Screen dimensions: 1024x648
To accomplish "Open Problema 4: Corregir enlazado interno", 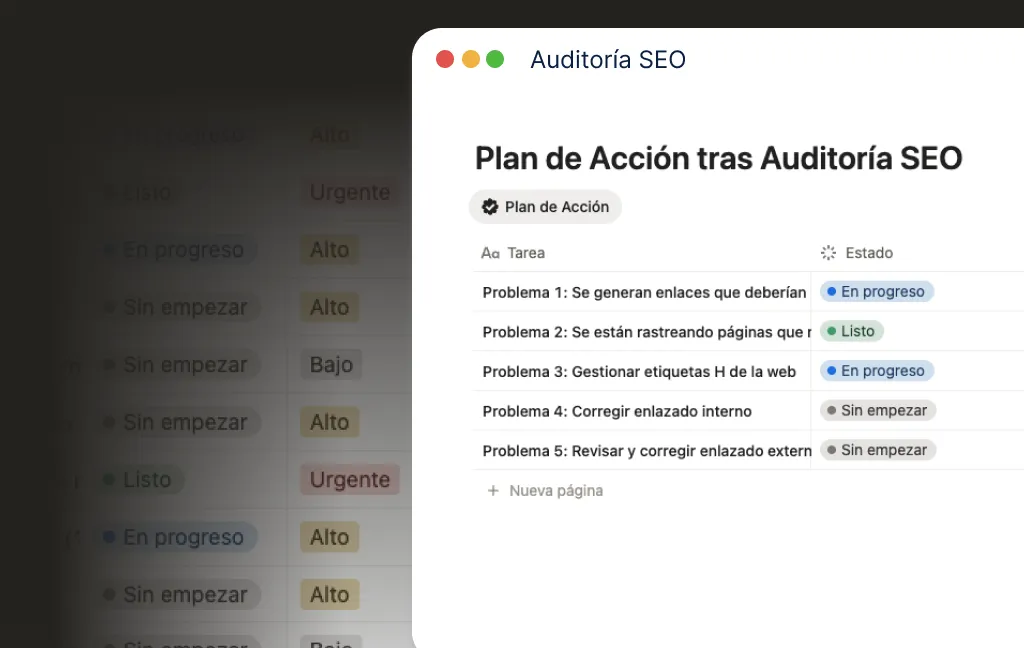I will point(616,411).
